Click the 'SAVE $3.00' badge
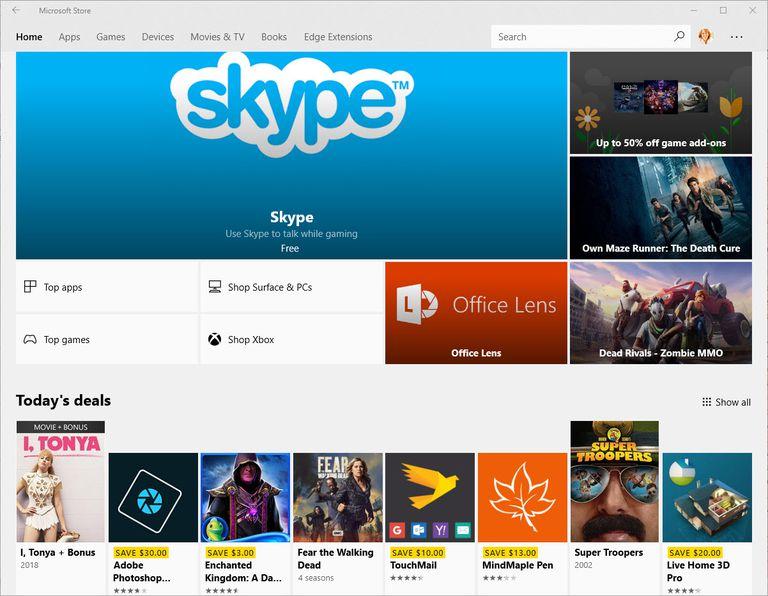 (230, 552)
